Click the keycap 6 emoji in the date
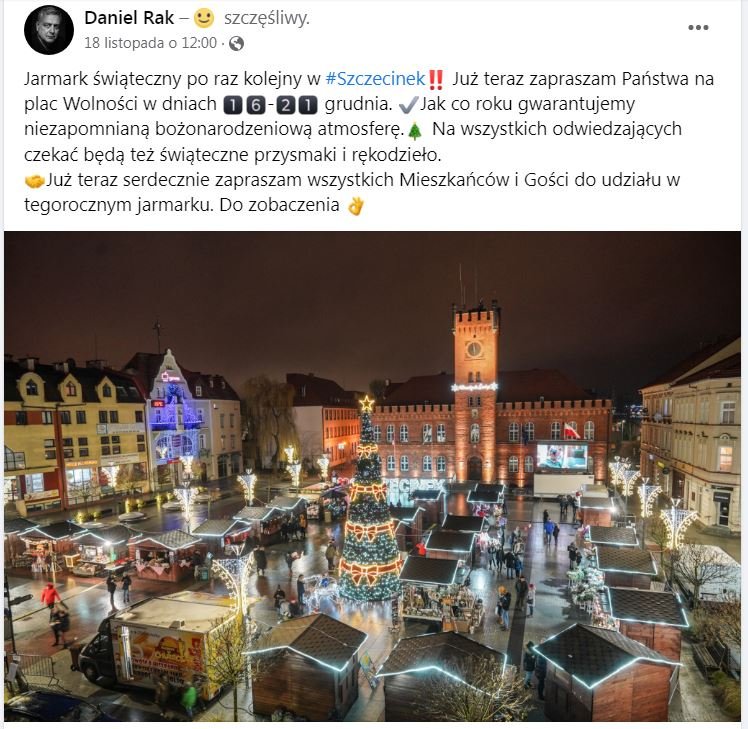748x729 pixels. tap(255, 105)
